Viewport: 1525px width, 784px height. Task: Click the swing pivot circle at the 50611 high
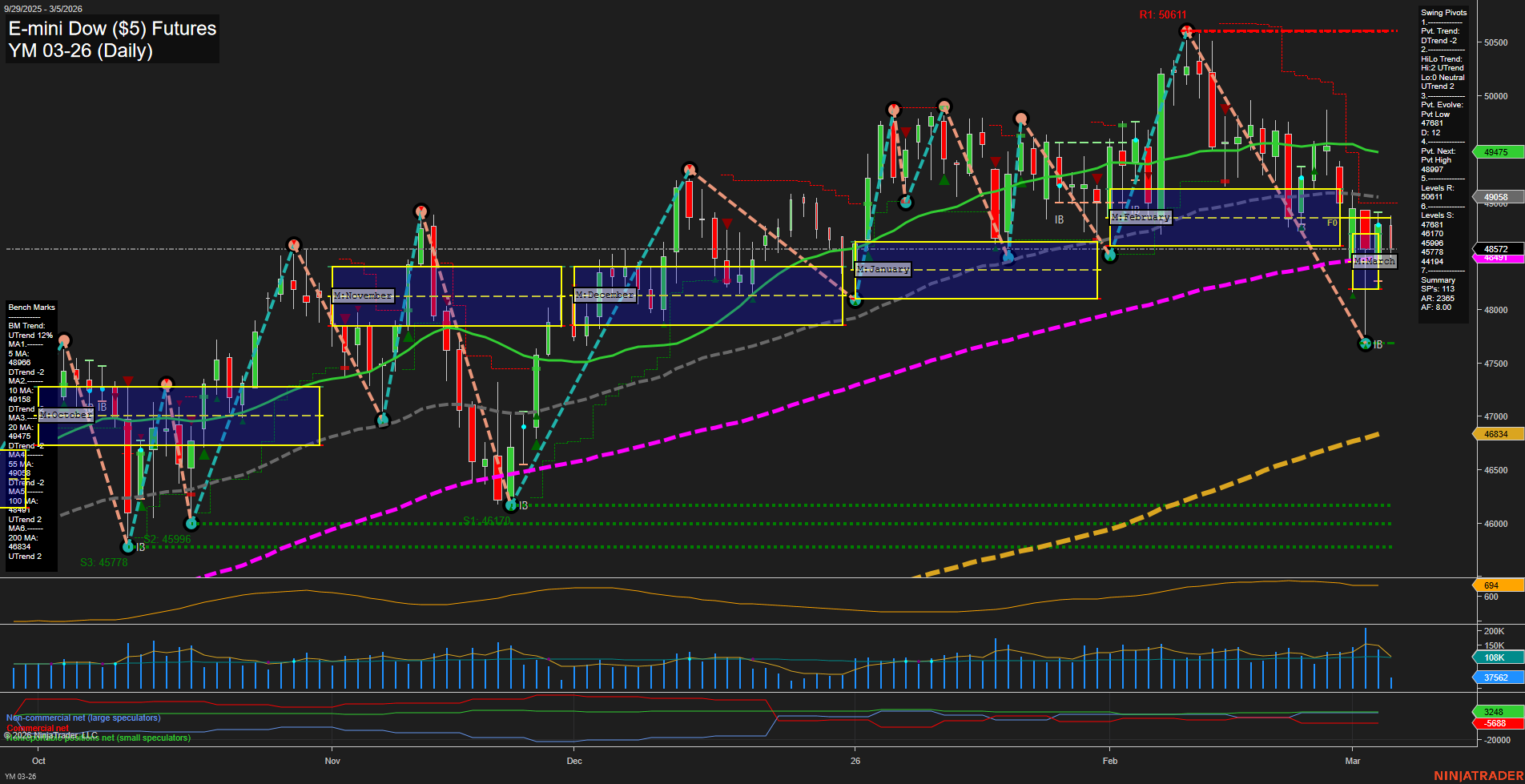tap(1186, 30)
